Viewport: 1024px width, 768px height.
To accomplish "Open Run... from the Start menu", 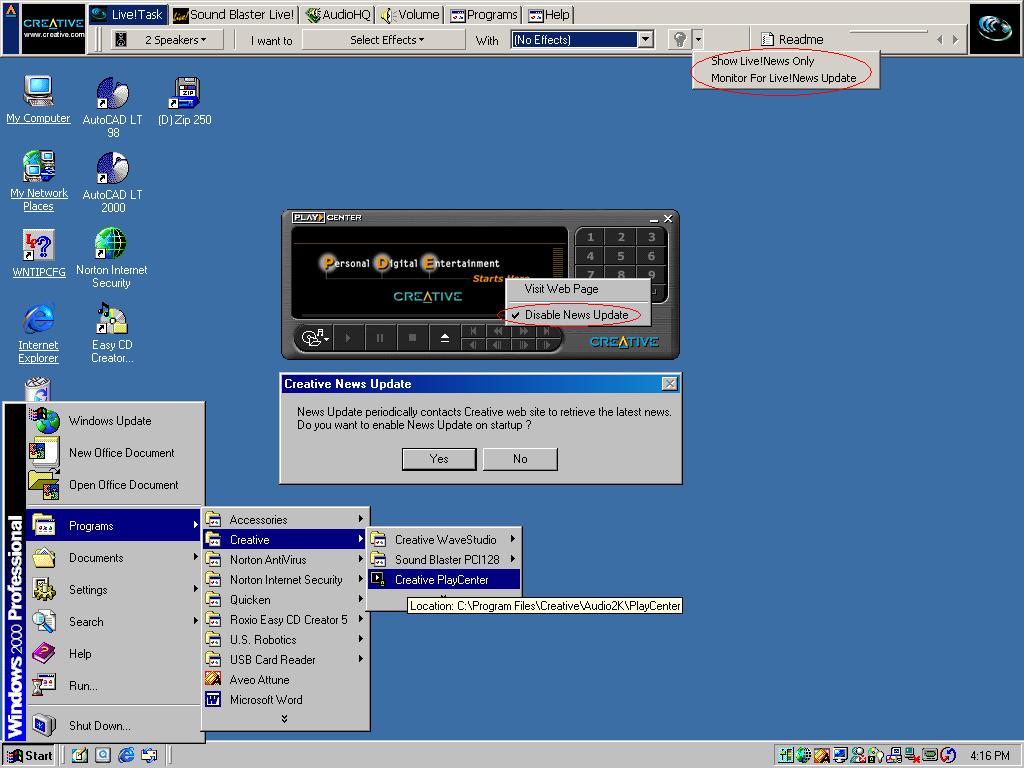I will pyautogui.click(x=115, y=686).
